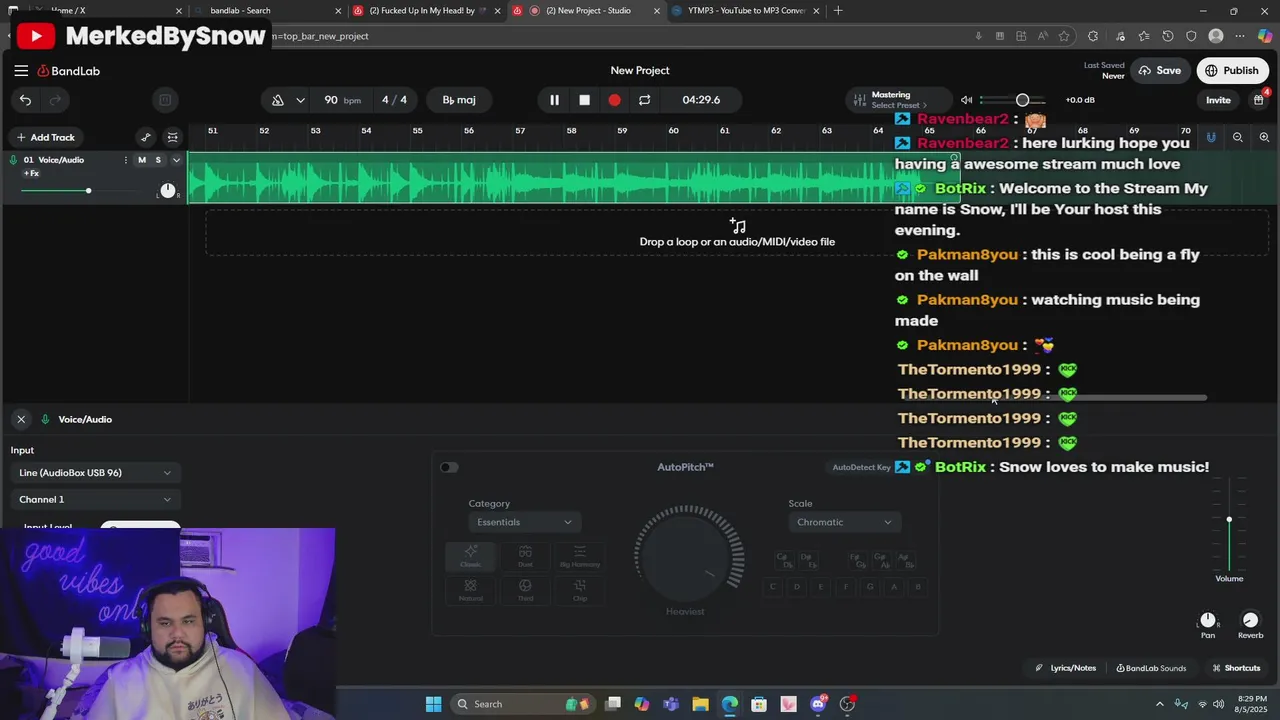Open Windows Start menu
Viewport: 1280px width, 720px height.
[x=433, y=704]
